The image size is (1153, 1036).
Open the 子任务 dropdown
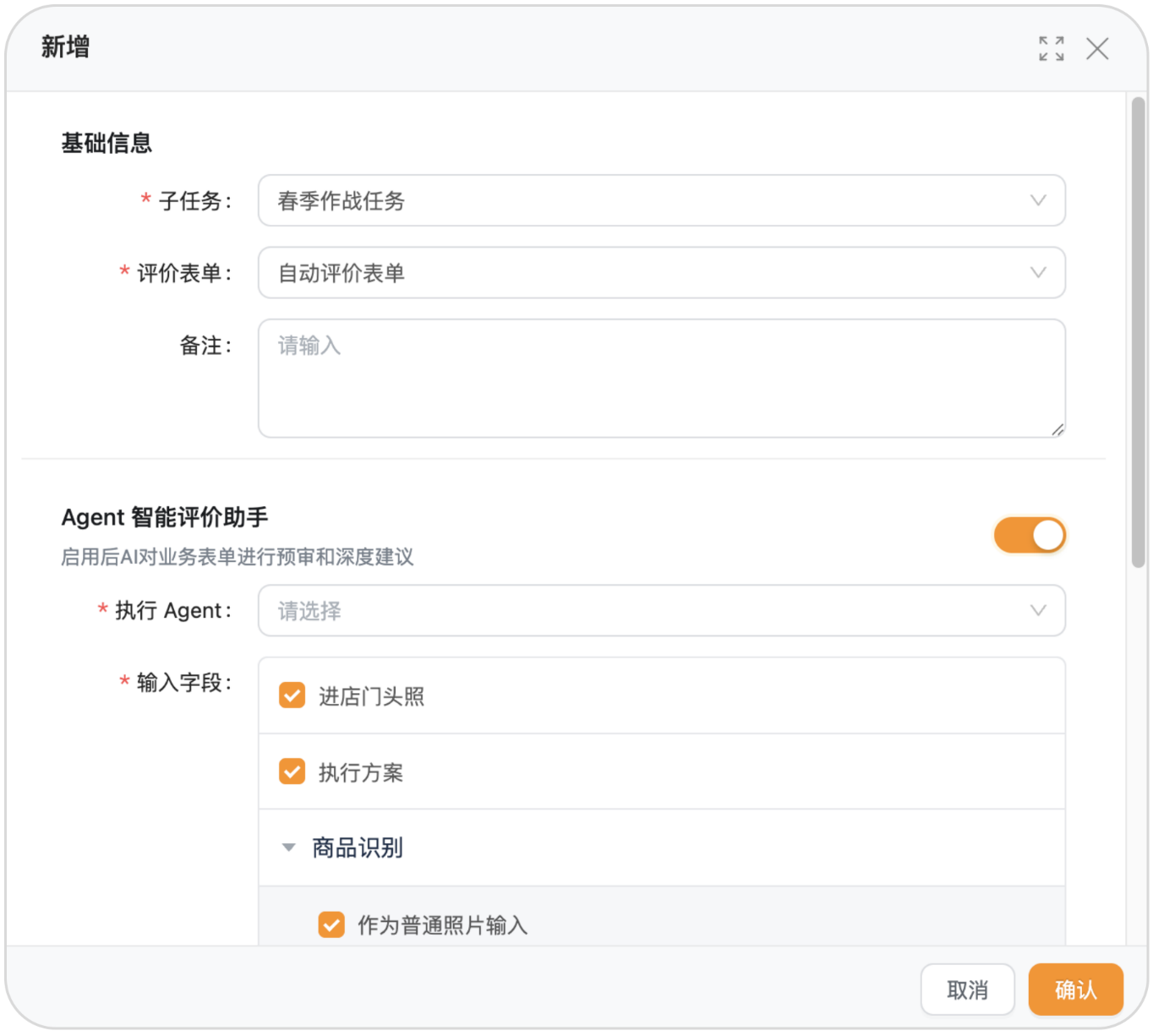pos(660,201)
